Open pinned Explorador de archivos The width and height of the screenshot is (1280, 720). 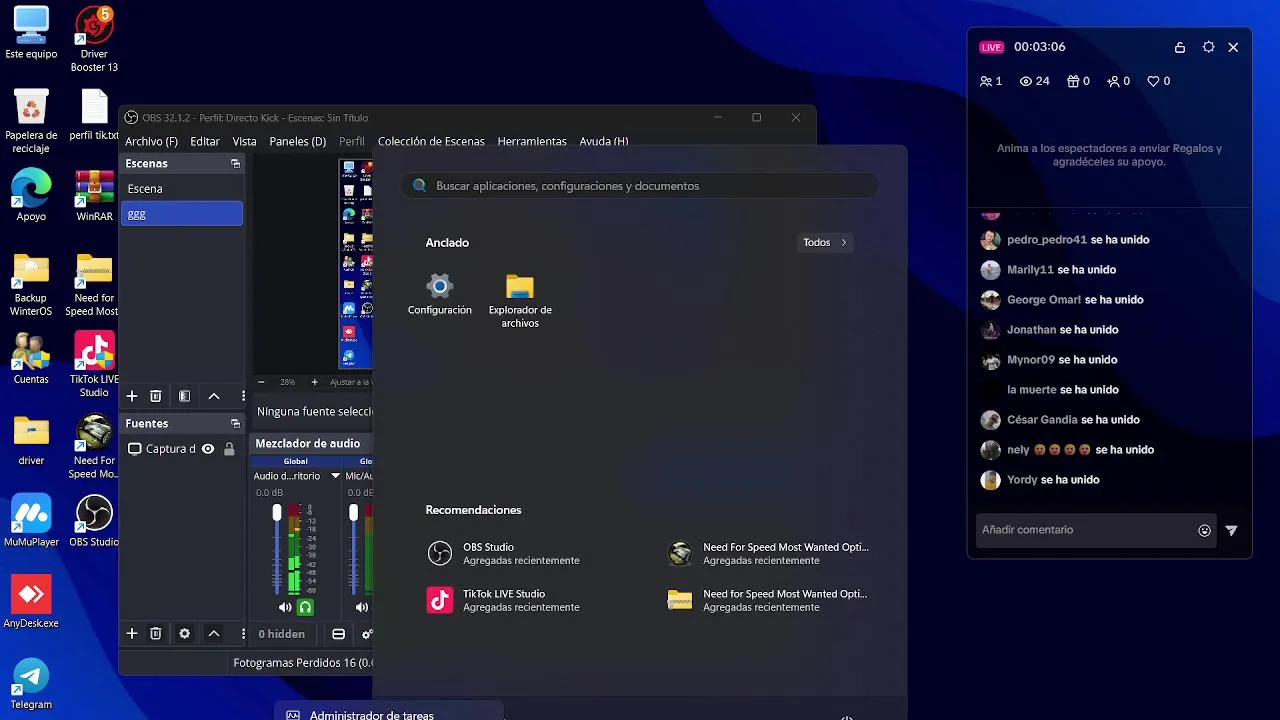[x=520, y=300]
